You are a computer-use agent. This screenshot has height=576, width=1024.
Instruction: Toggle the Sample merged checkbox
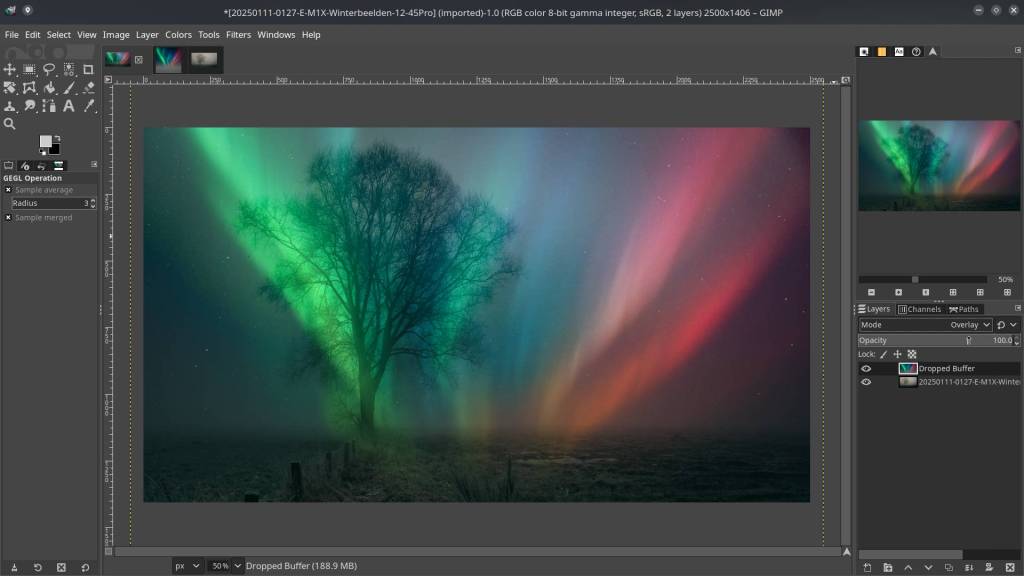(x=8, y=217)
